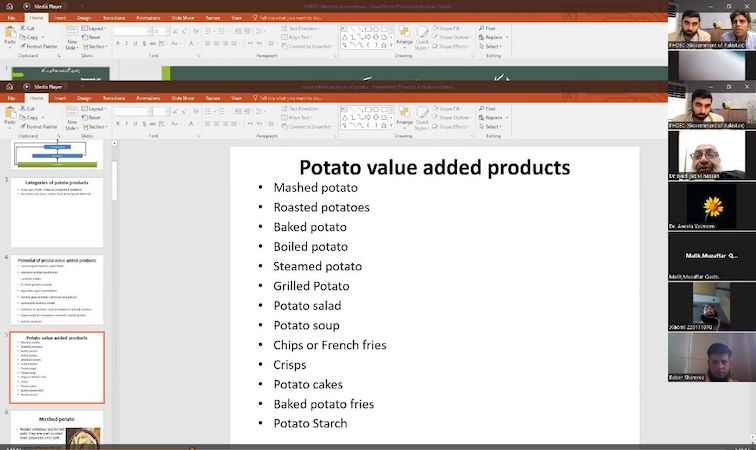The width and height of the screenshot is (756, 450).
Task: Open Slide Show tab in the lower ribbon
Action: 182,98
